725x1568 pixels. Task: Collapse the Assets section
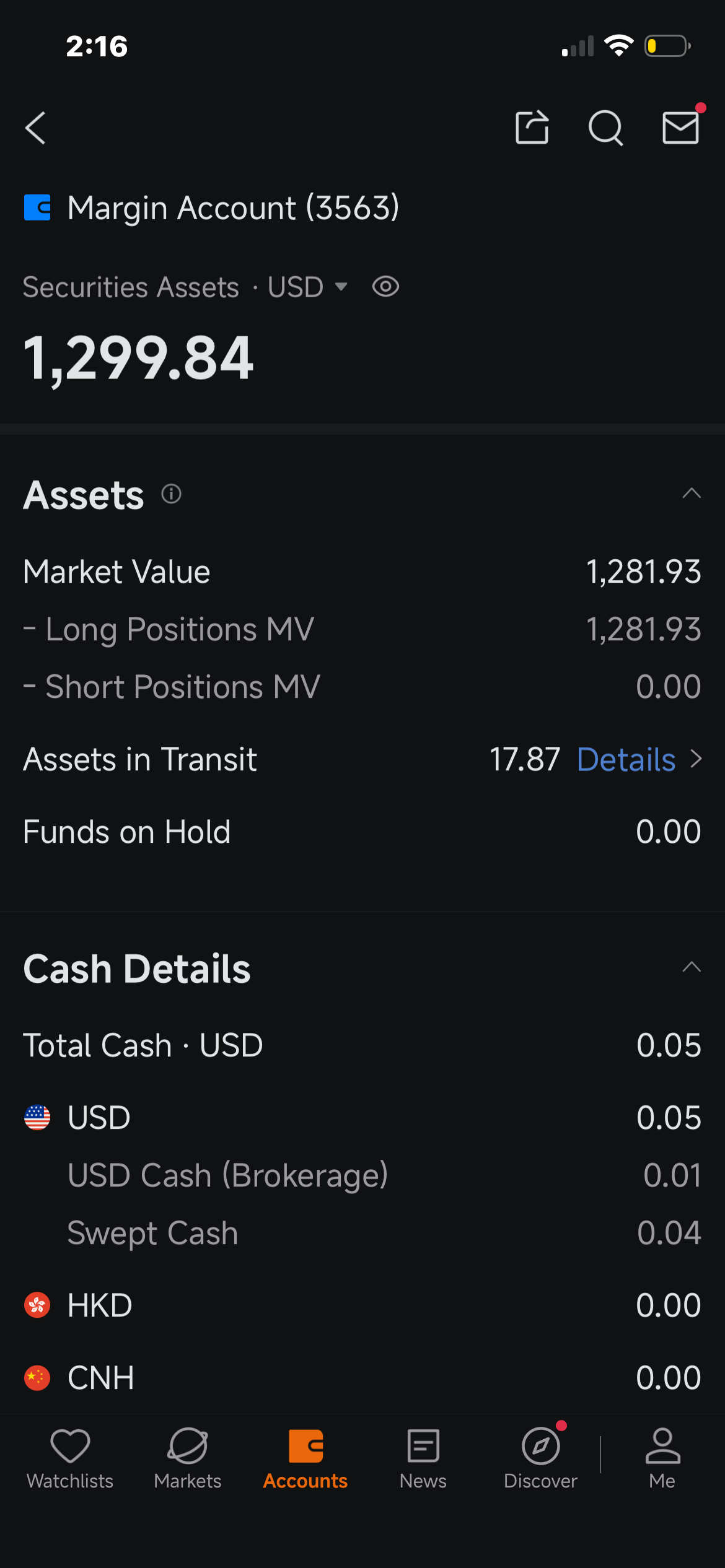tap(692, 494)
